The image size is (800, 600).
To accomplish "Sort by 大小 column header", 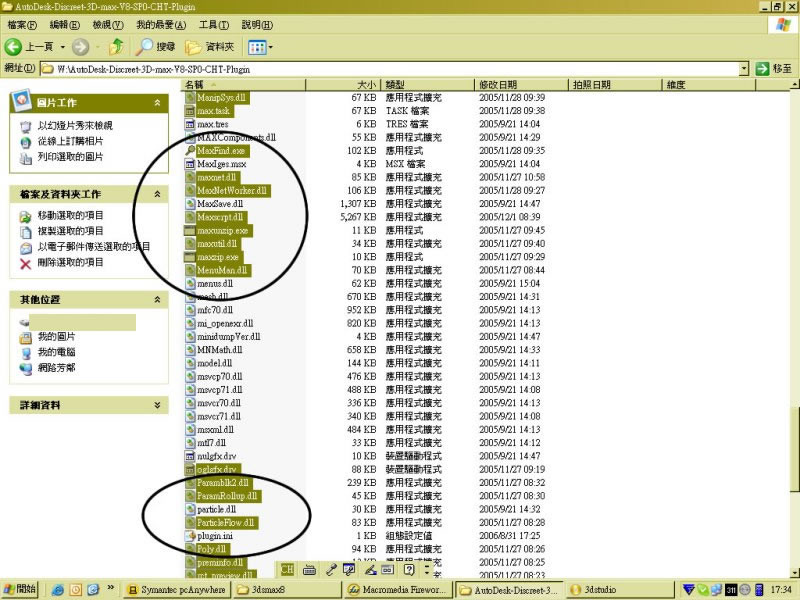I will click(x=343, y=85).
